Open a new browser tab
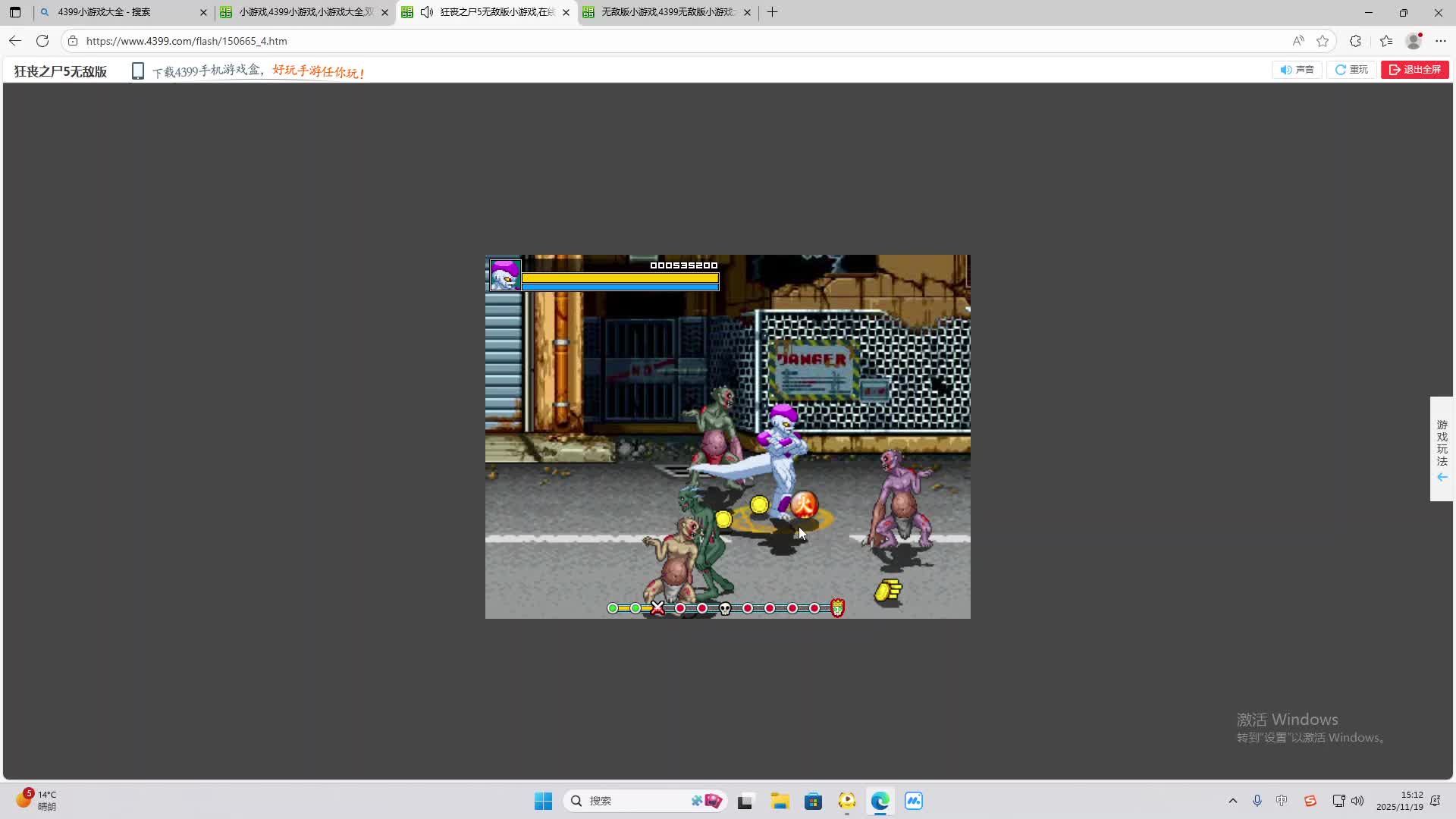Screen dimensions: 1456x819 tap(772, 12)
